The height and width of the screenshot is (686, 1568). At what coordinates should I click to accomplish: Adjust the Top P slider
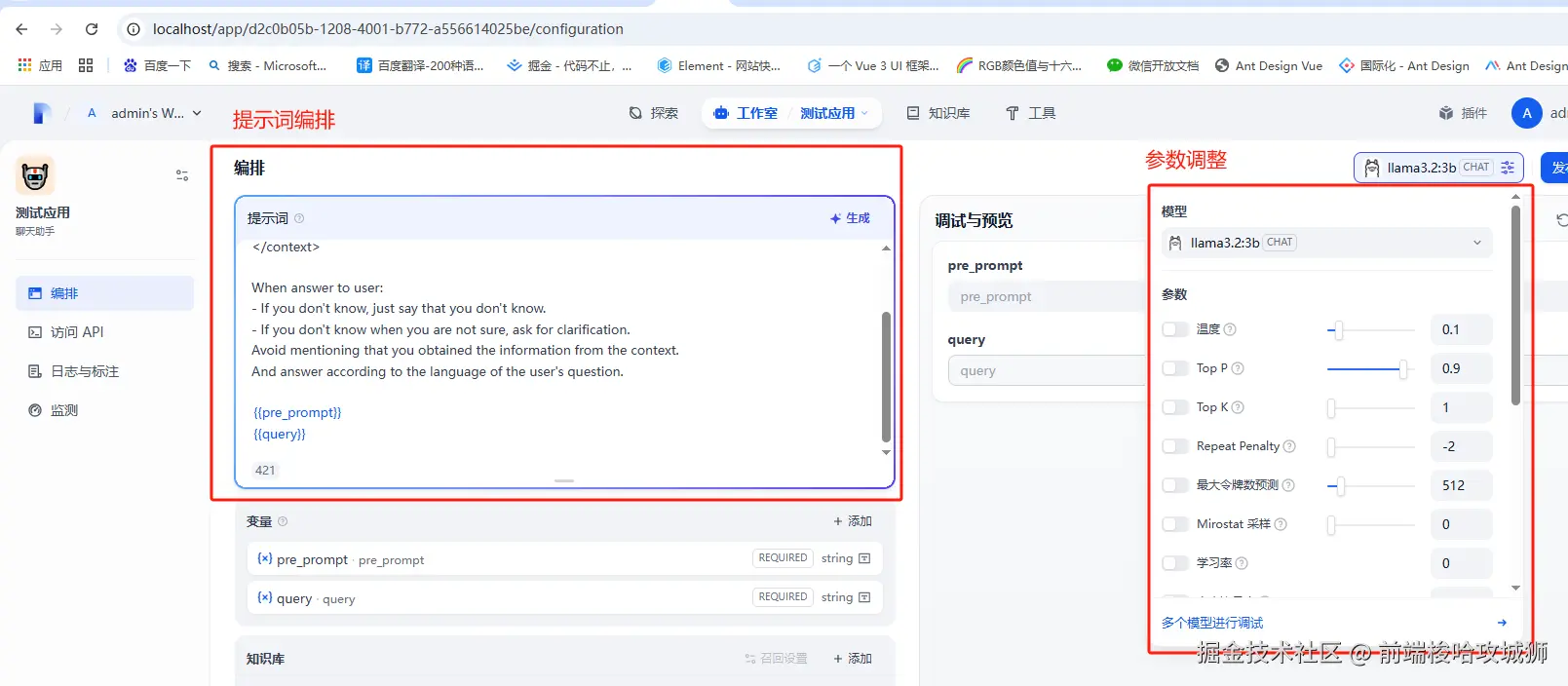[1403, 369]
